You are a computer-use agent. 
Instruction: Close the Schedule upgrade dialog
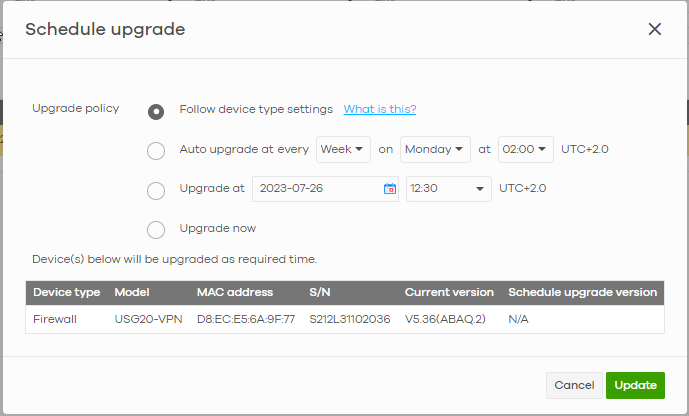(x=655, y=29)
